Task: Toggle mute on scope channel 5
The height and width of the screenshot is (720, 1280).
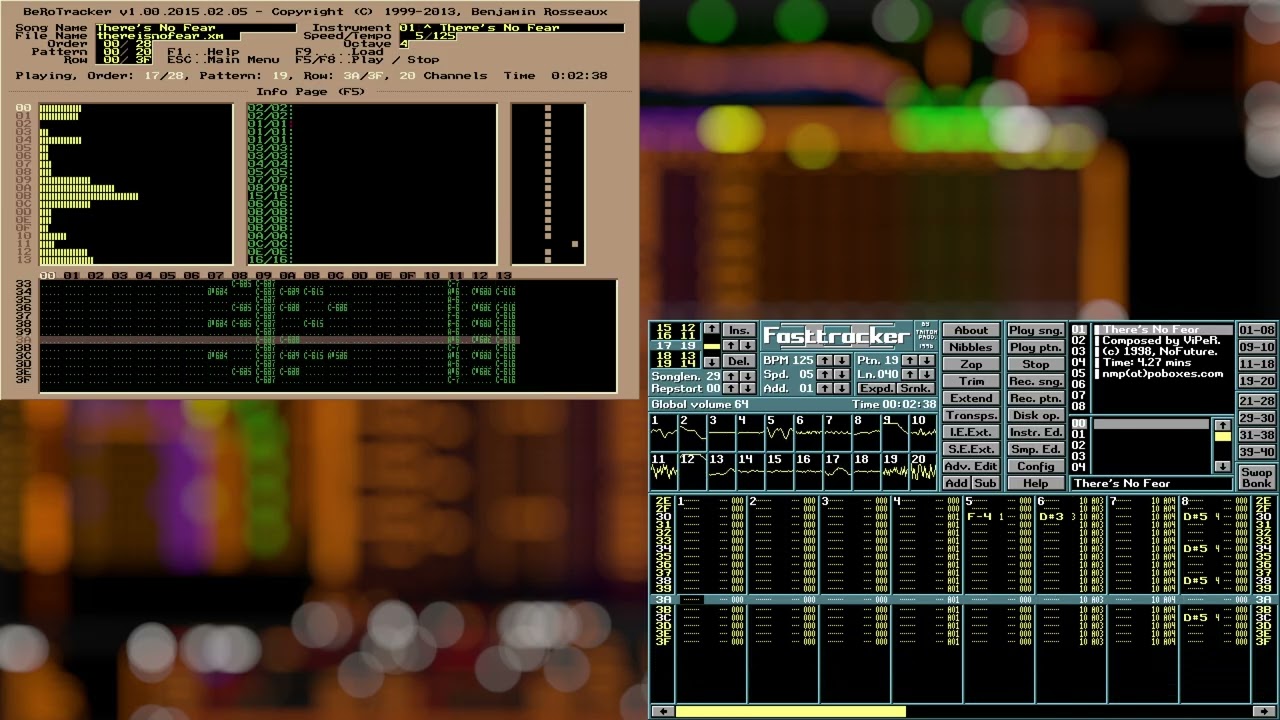Action: pos(780,433)
